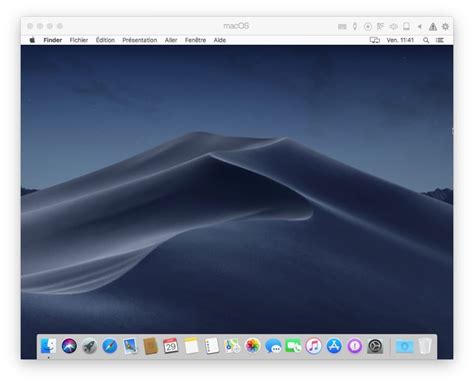Open the Aide menu
The image size is (474, 384).
220,40
